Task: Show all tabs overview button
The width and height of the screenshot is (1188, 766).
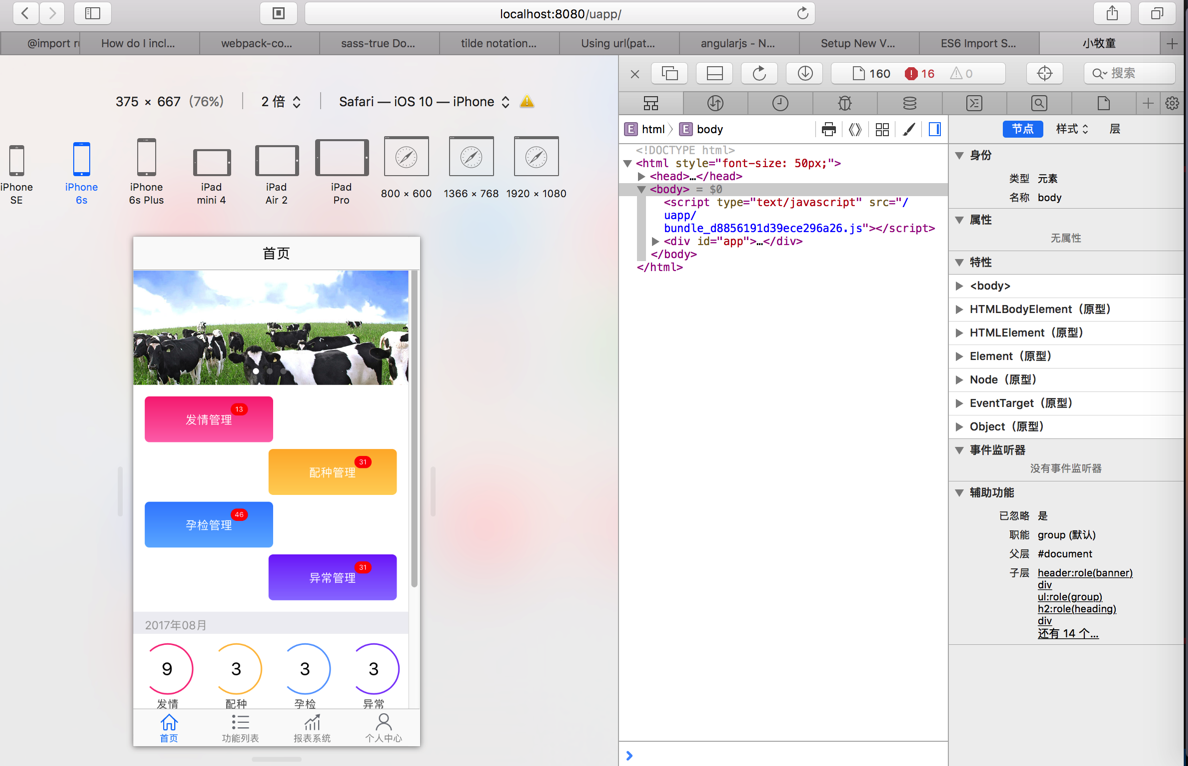Action: pyautogui.click(x=1157, y=13)
